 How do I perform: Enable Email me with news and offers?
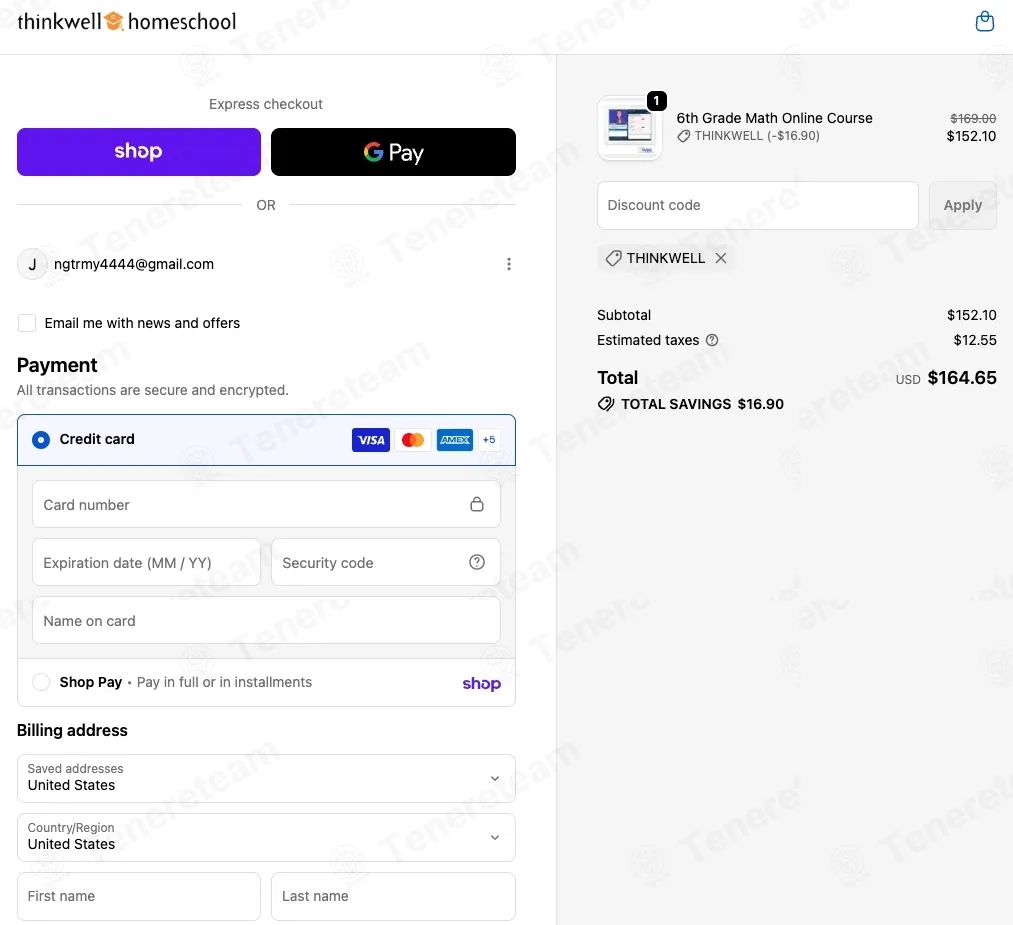pyautogui.click(x=26, y=322)
